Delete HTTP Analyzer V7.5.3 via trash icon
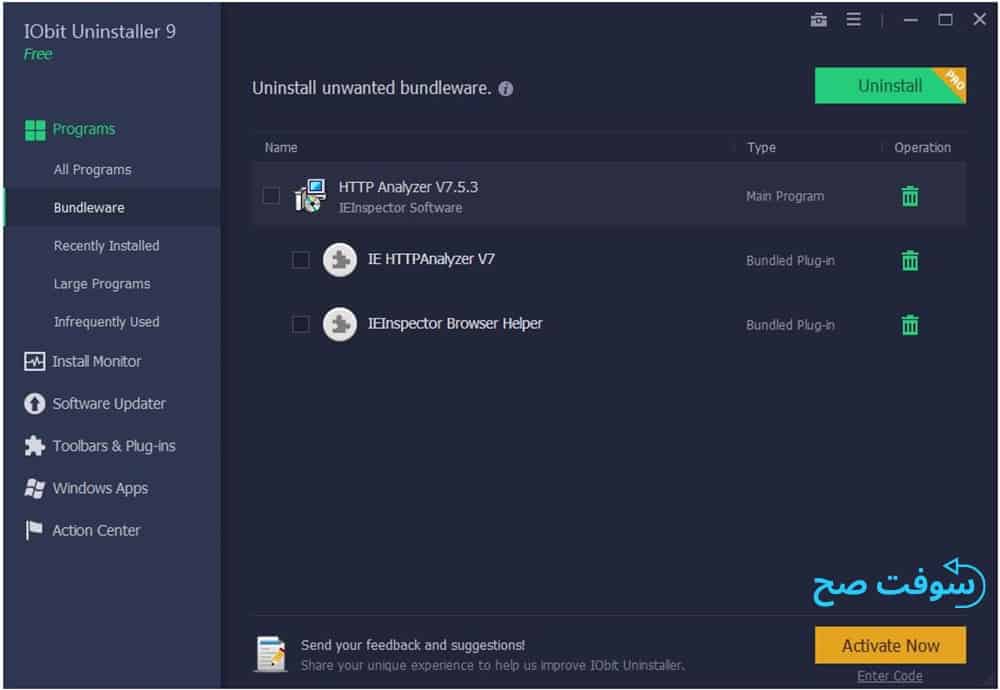 [x=910, y=196]
